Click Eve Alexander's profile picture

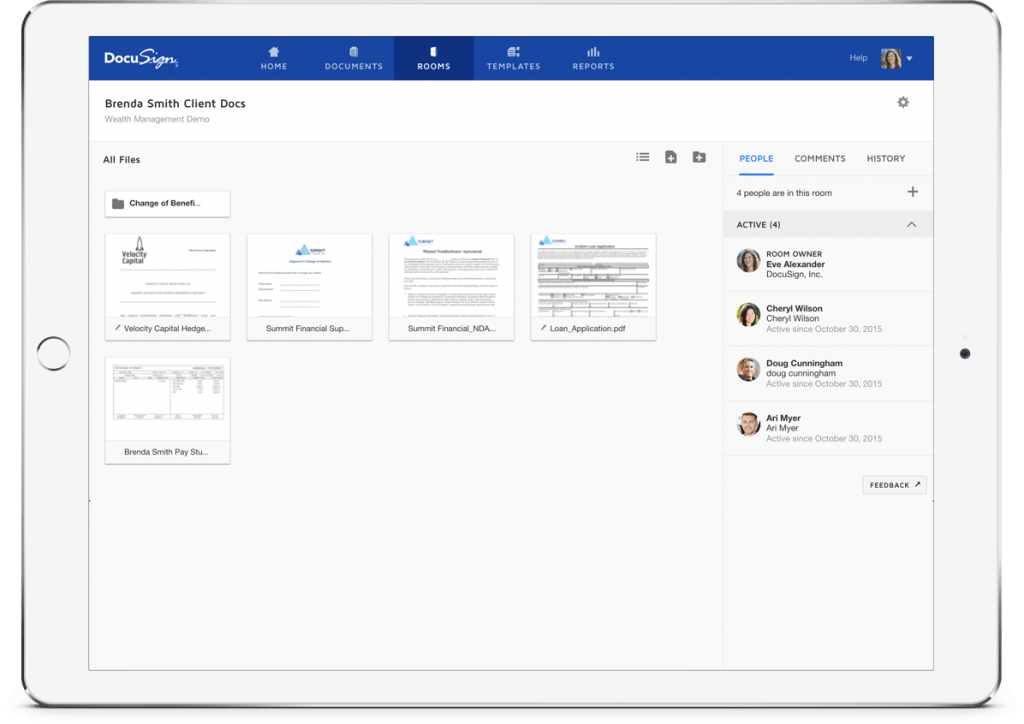point(748,260)
